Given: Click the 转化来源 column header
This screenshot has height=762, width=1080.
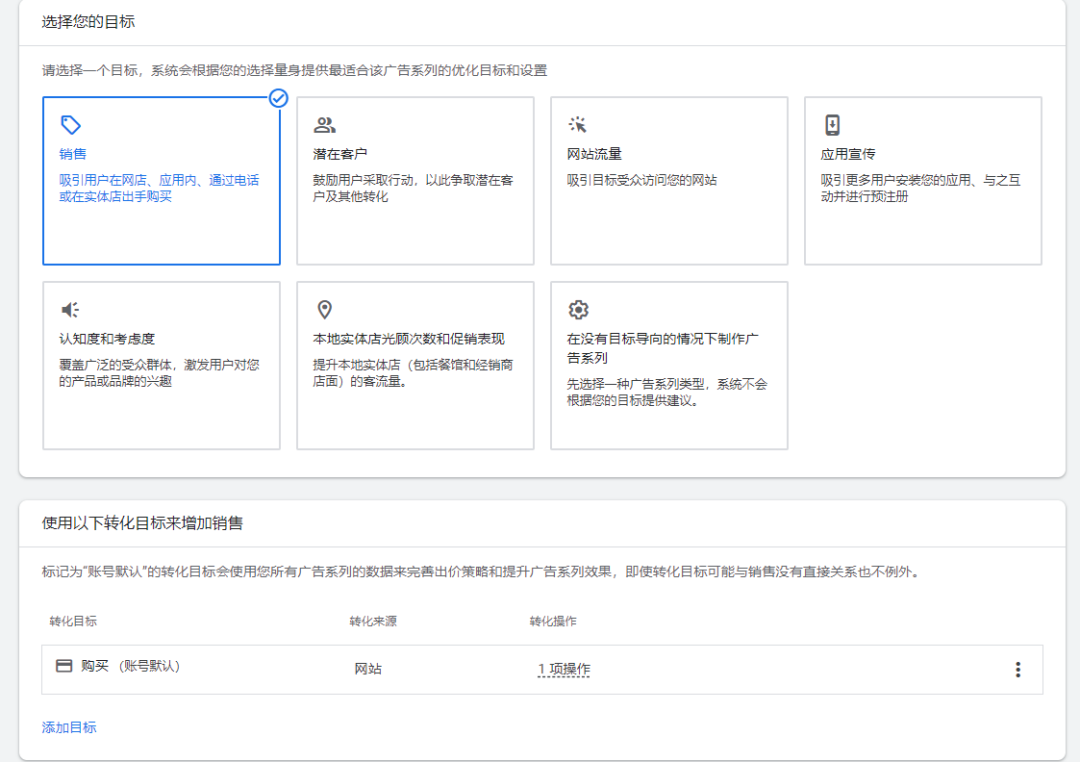Looking at the screenshot, I should 373,621.
